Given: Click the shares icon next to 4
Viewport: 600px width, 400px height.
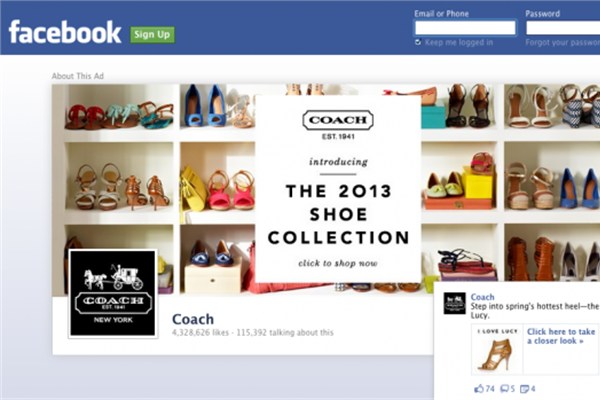Looking at the screenshot, I should click(x=525, y=389).
